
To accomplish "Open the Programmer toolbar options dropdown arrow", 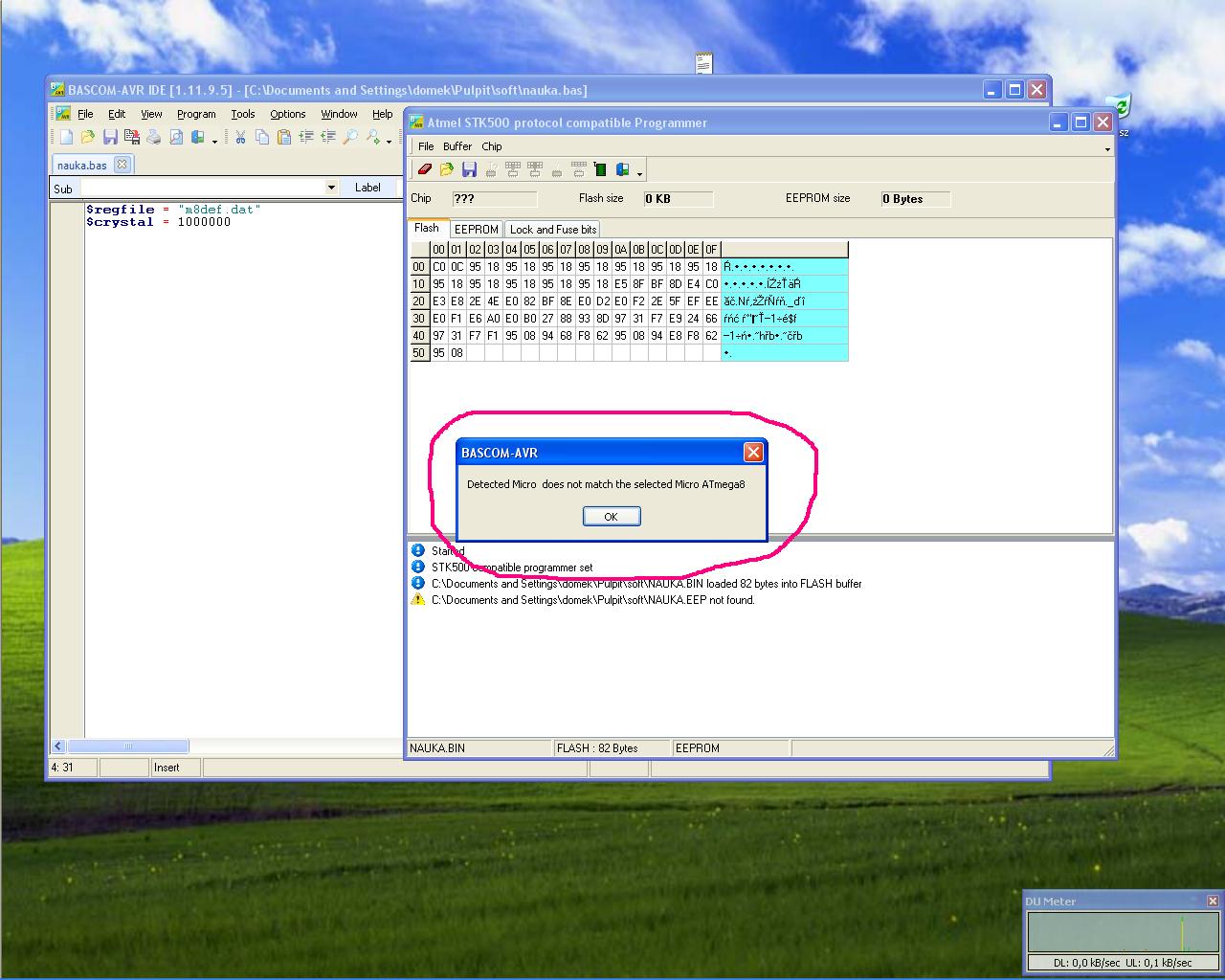I will [x=639, y=172].
